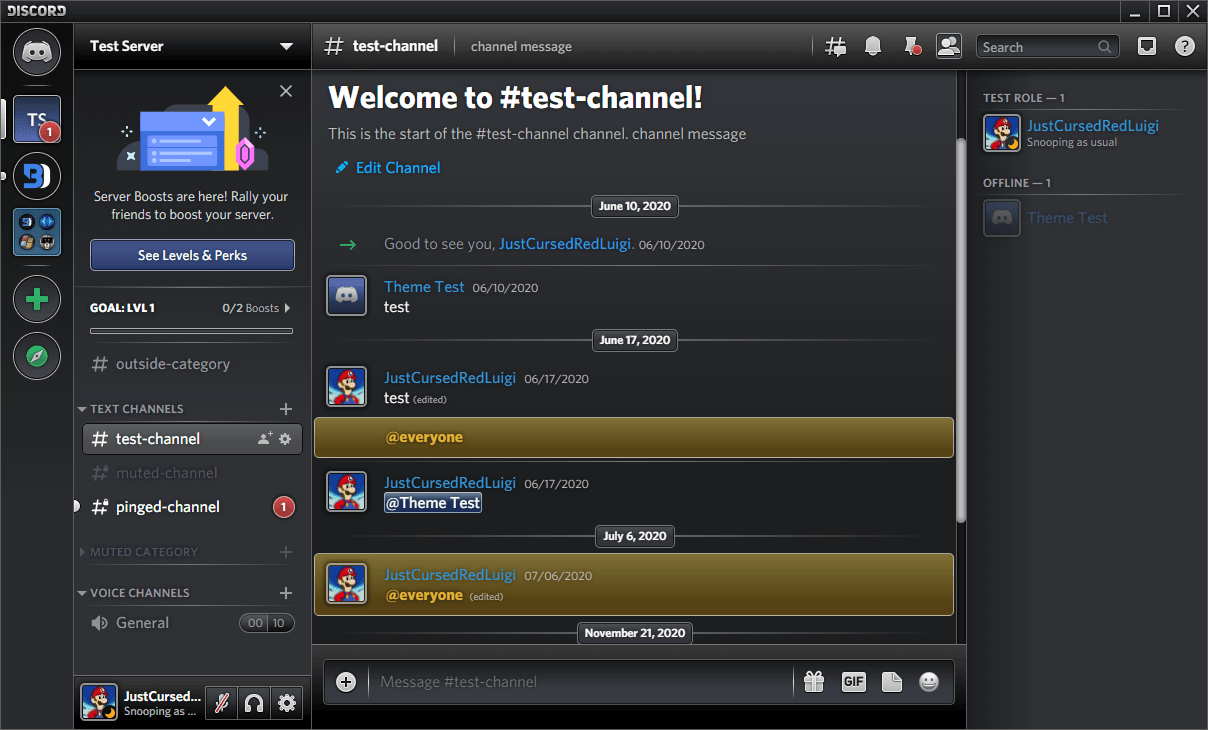This screenshot has width=1208, height=730.
Task: Switch to the outside-category channel
Action: pos(172,364)
